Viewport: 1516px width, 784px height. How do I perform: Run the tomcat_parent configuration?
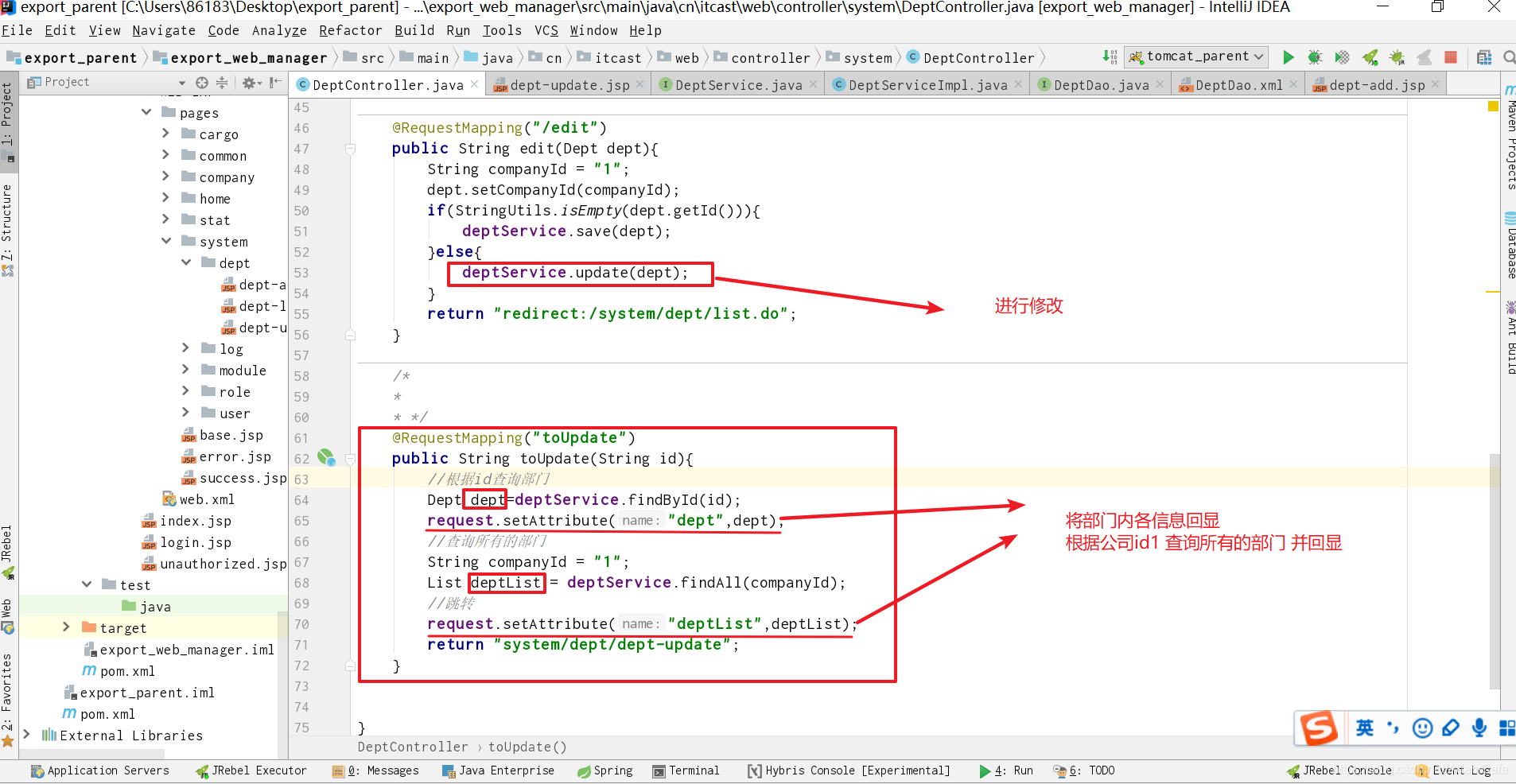pos(1289,57)
